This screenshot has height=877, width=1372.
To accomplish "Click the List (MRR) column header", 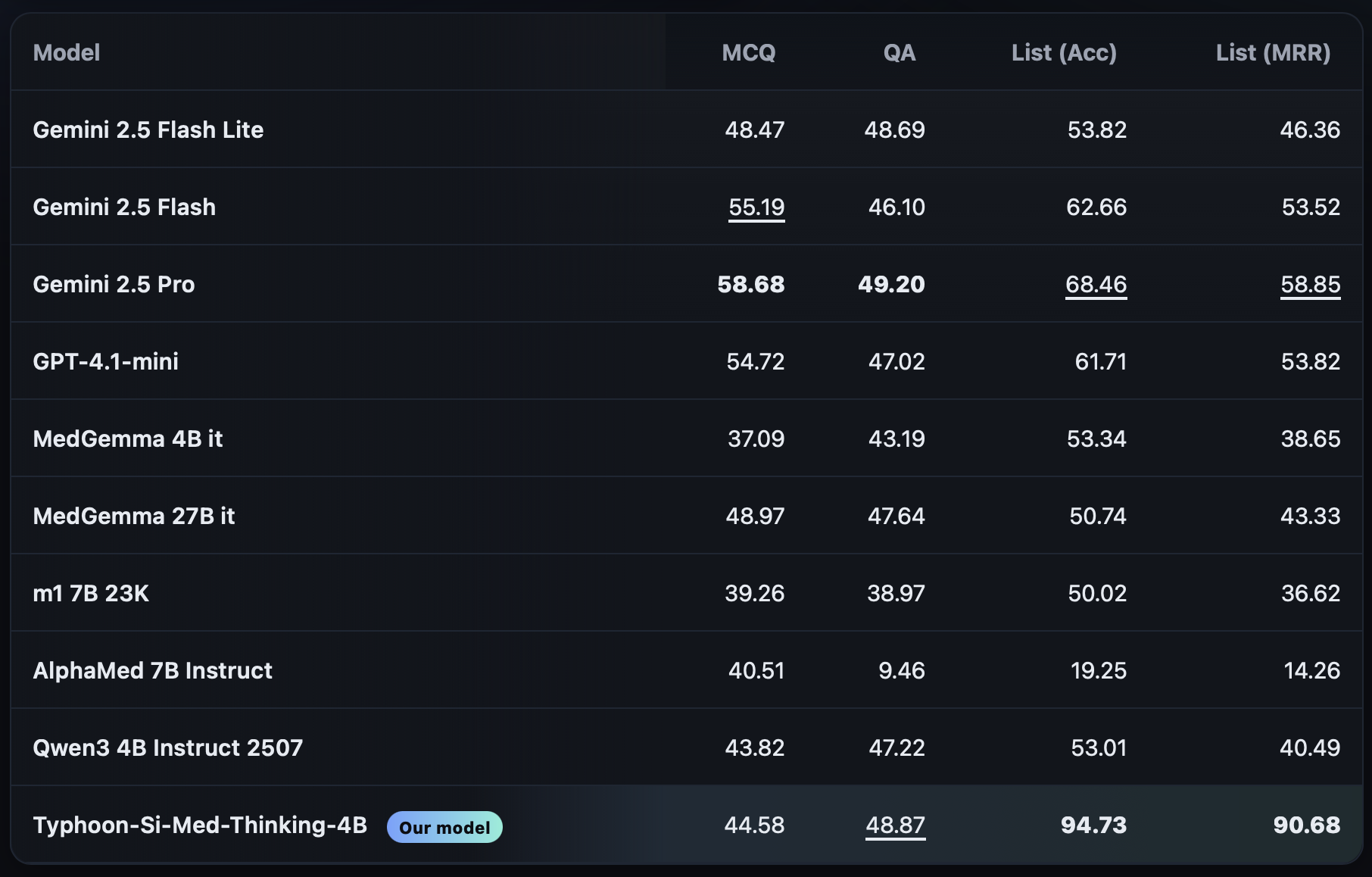I will 1273,53.
